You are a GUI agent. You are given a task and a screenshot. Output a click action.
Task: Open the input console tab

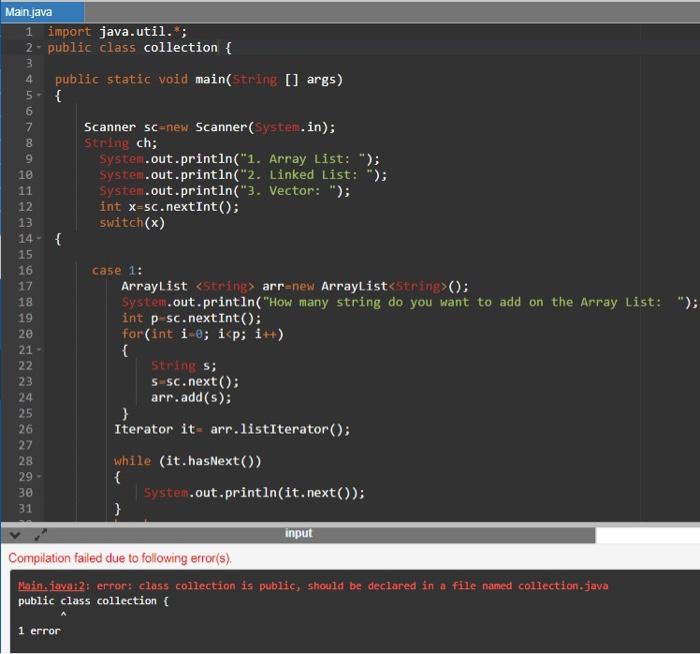[299, 533]
